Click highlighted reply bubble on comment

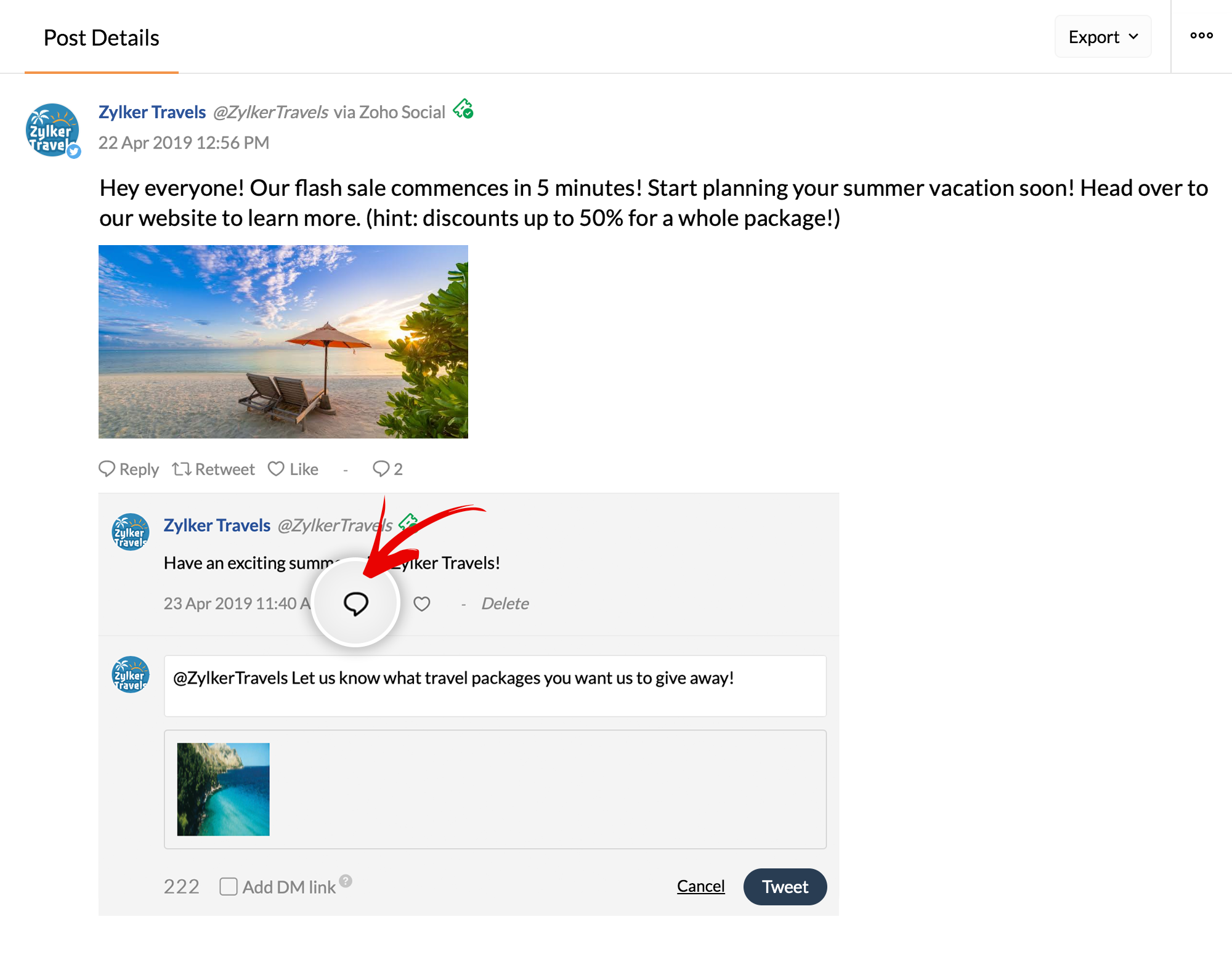355,603
